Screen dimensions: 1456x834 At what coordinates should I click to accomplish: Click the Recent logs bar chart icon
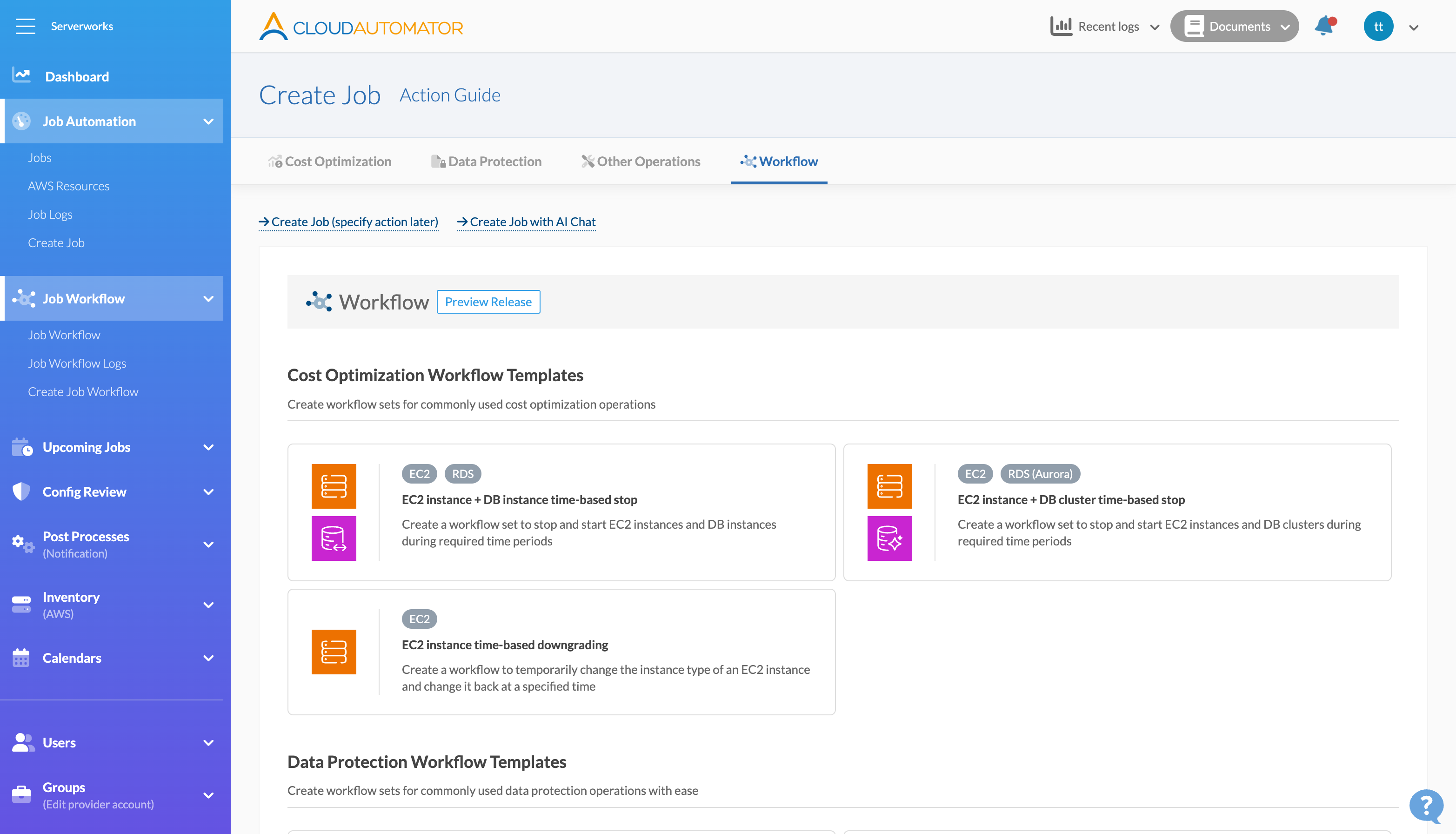click(x=1061, y=27)
